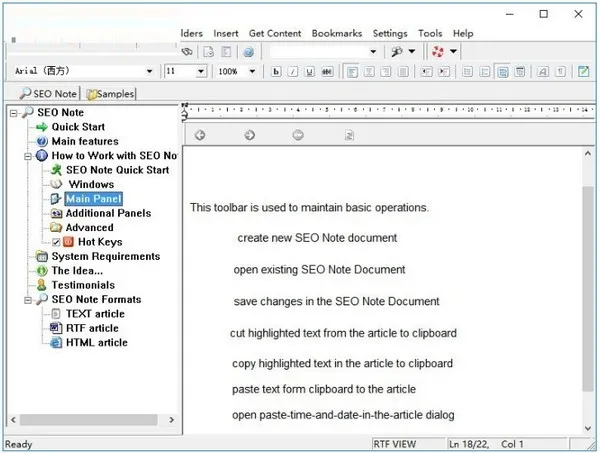Click the scroll-down arrow of the article
The width and height of the screenshot is (600, 453).
click(x=588, y=429)
